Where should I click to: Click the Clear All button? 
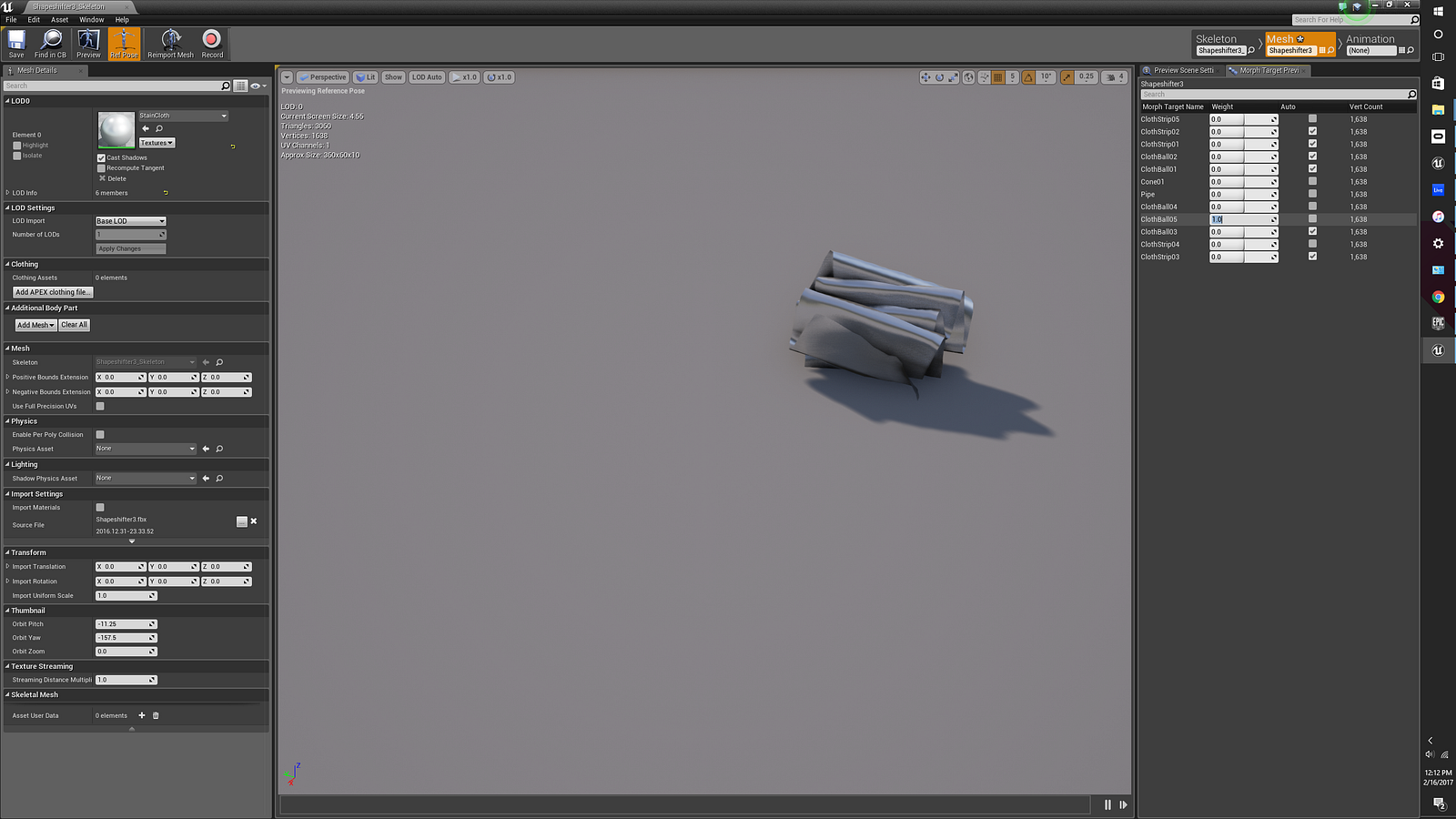(75, 325)
